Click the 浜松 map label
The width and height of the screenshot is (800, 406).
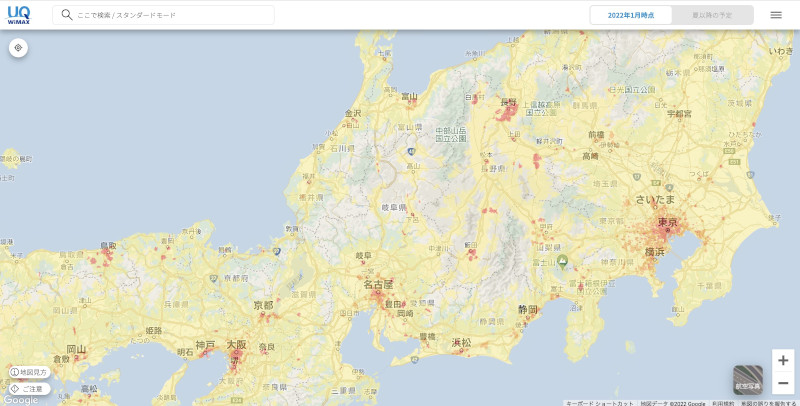(x=461, y=343)
